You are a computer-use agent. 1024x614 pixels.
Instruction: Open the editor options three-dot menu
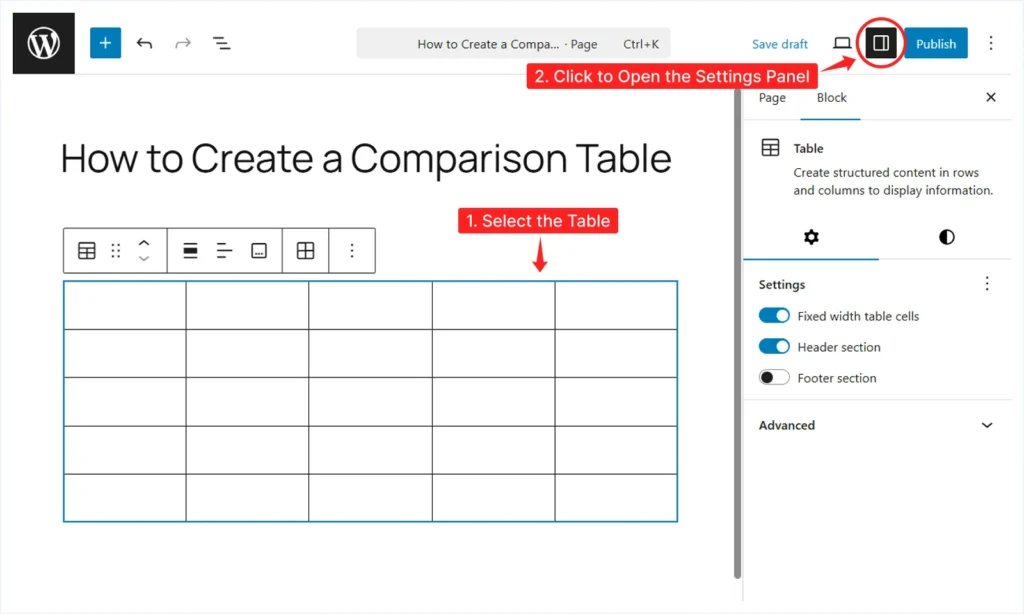(x=991, y=43)
